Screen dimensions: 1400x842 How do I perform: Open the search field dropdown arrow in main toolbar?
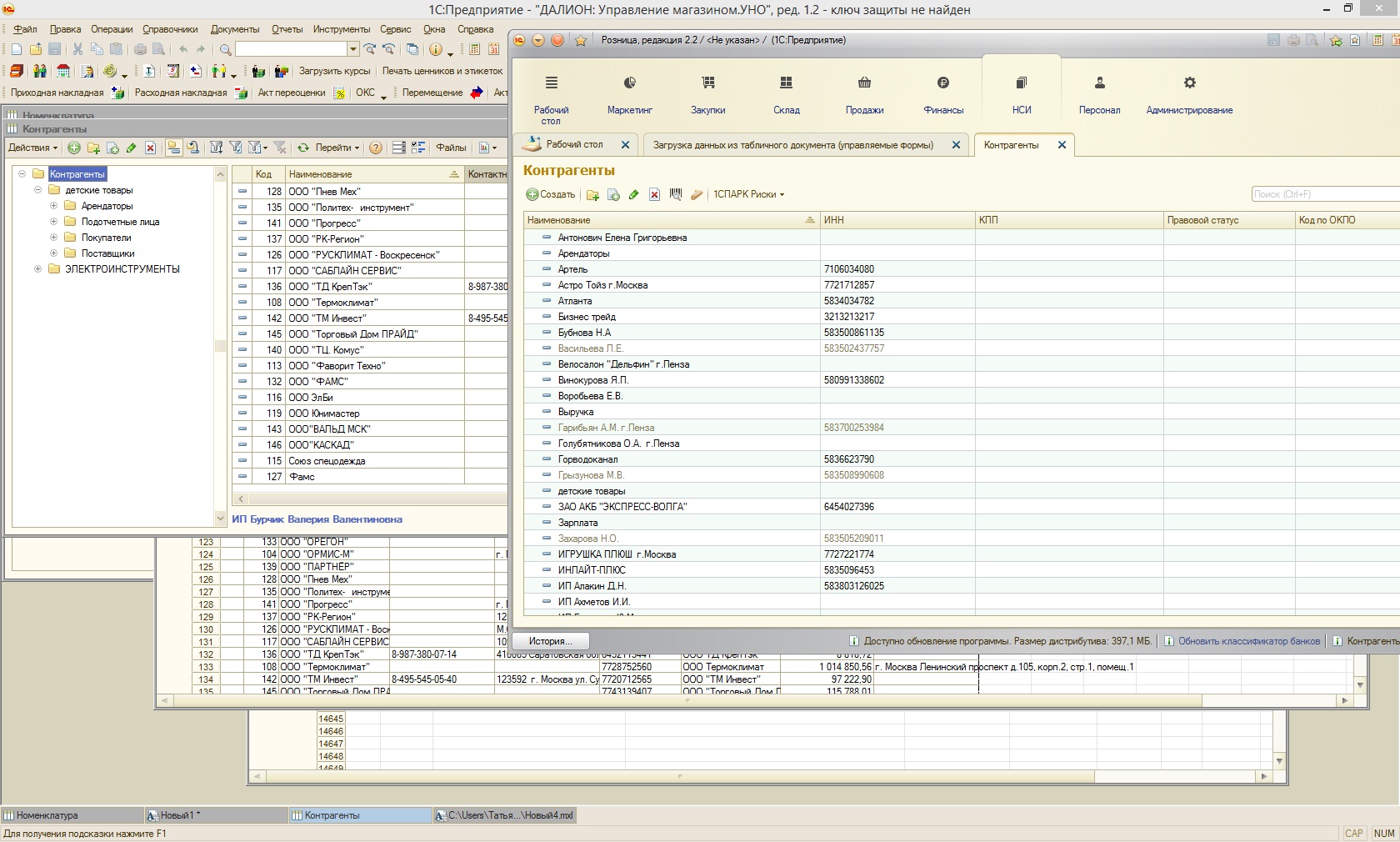(353, 49)
